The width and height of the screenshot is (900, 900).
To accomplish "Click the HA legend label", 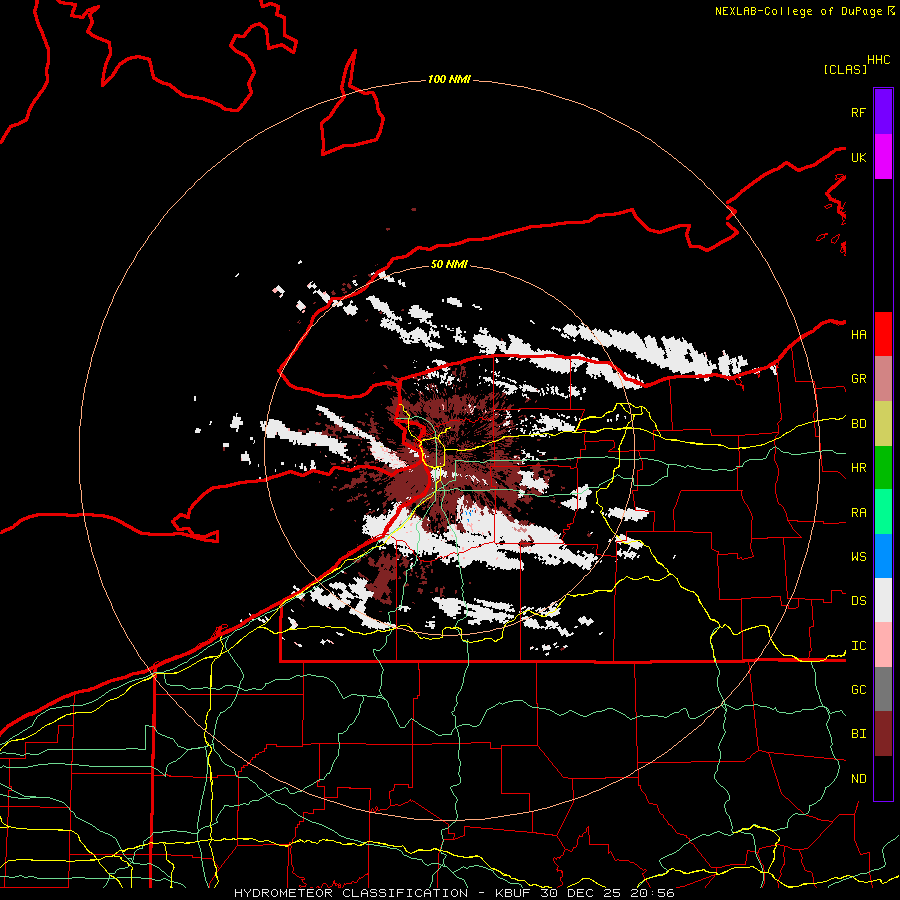I will [858, 334].
